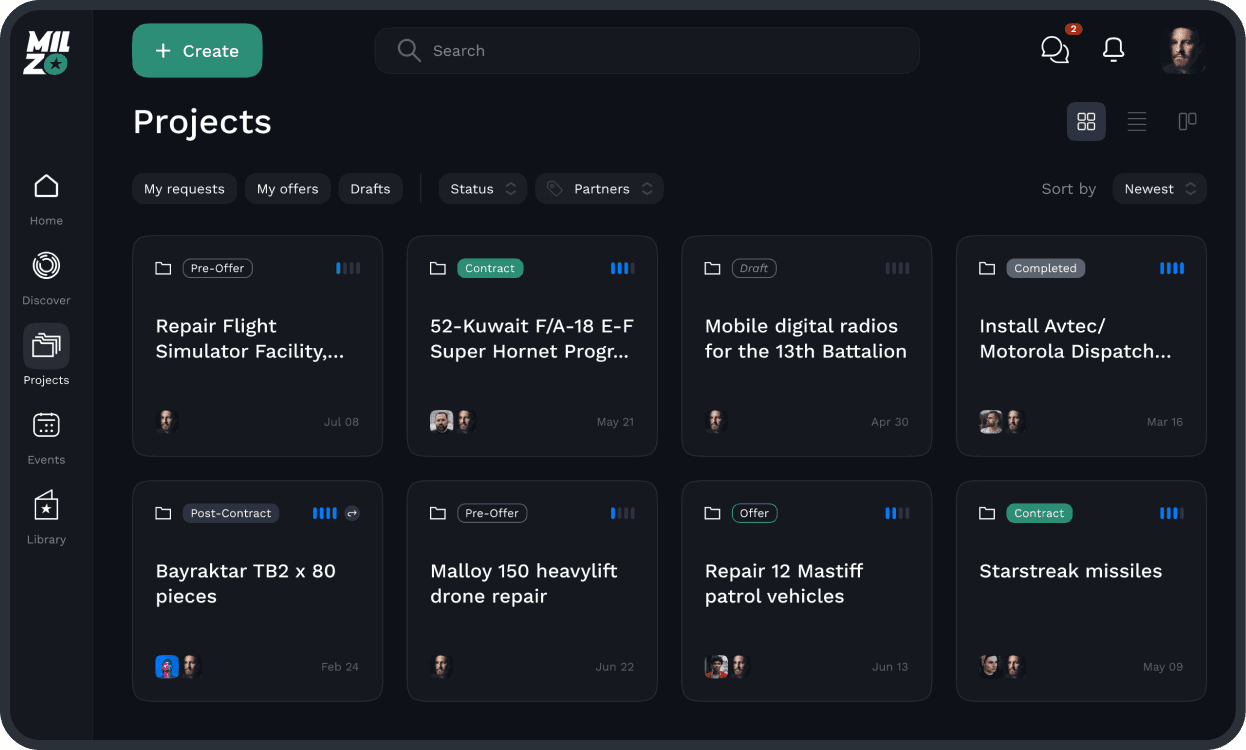Open the Partners filter dropdown
The height and width of the screenshot is (750, 1246).
[600, 189]
